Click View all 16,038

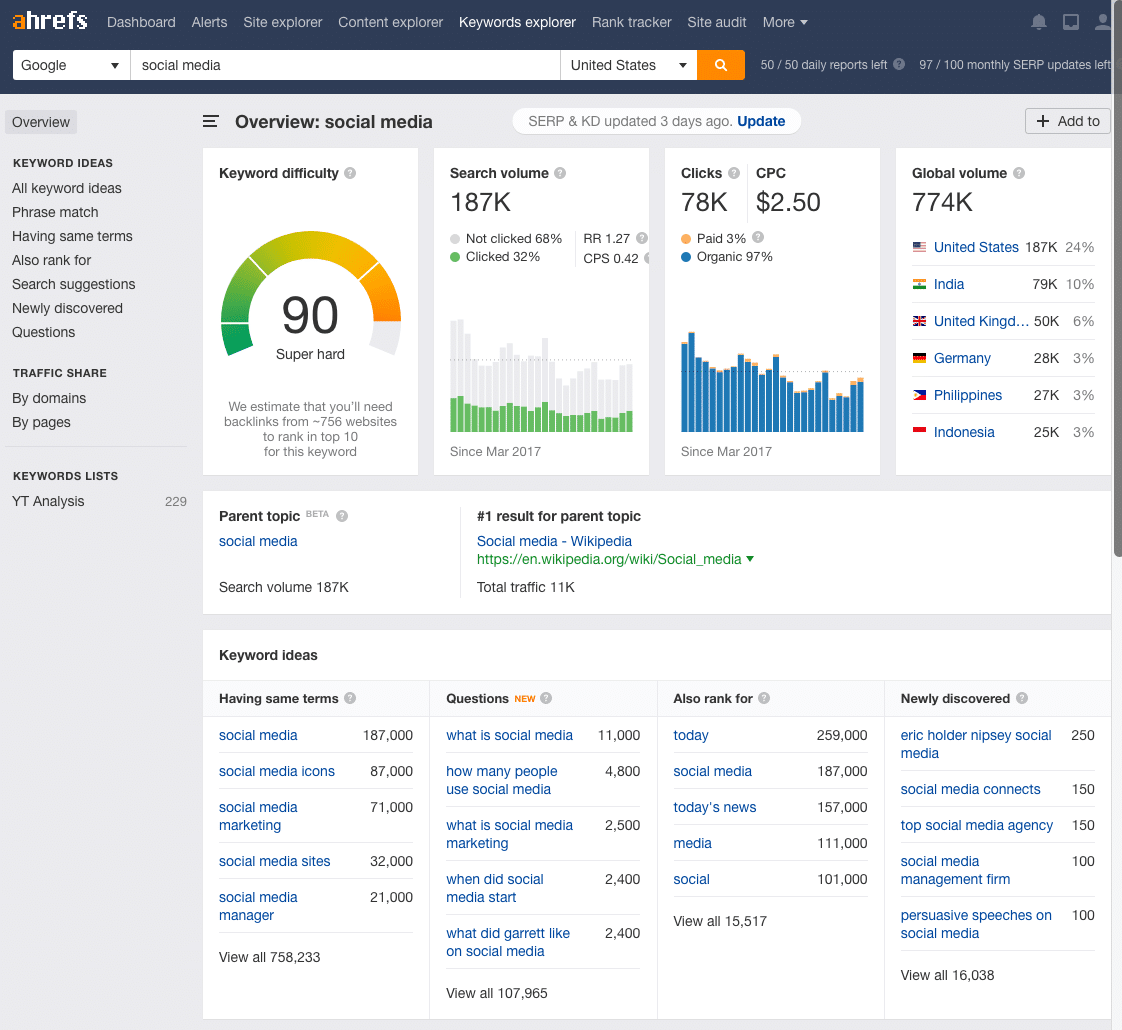pos(947,976)
